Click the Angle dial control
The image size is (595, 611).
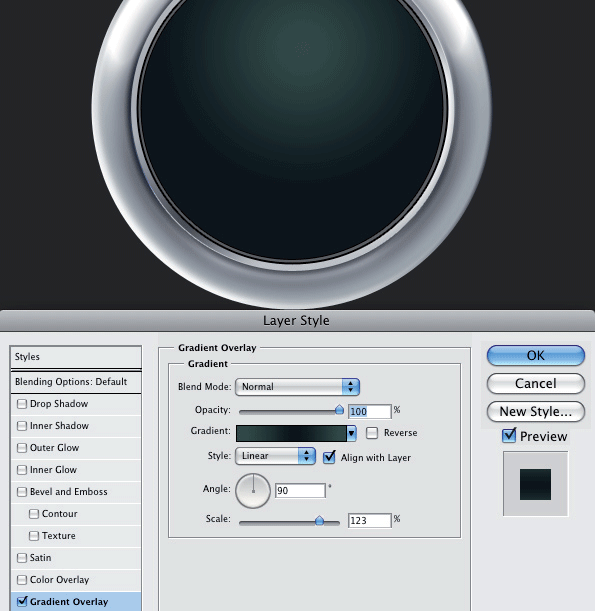[x=253, y=491]
